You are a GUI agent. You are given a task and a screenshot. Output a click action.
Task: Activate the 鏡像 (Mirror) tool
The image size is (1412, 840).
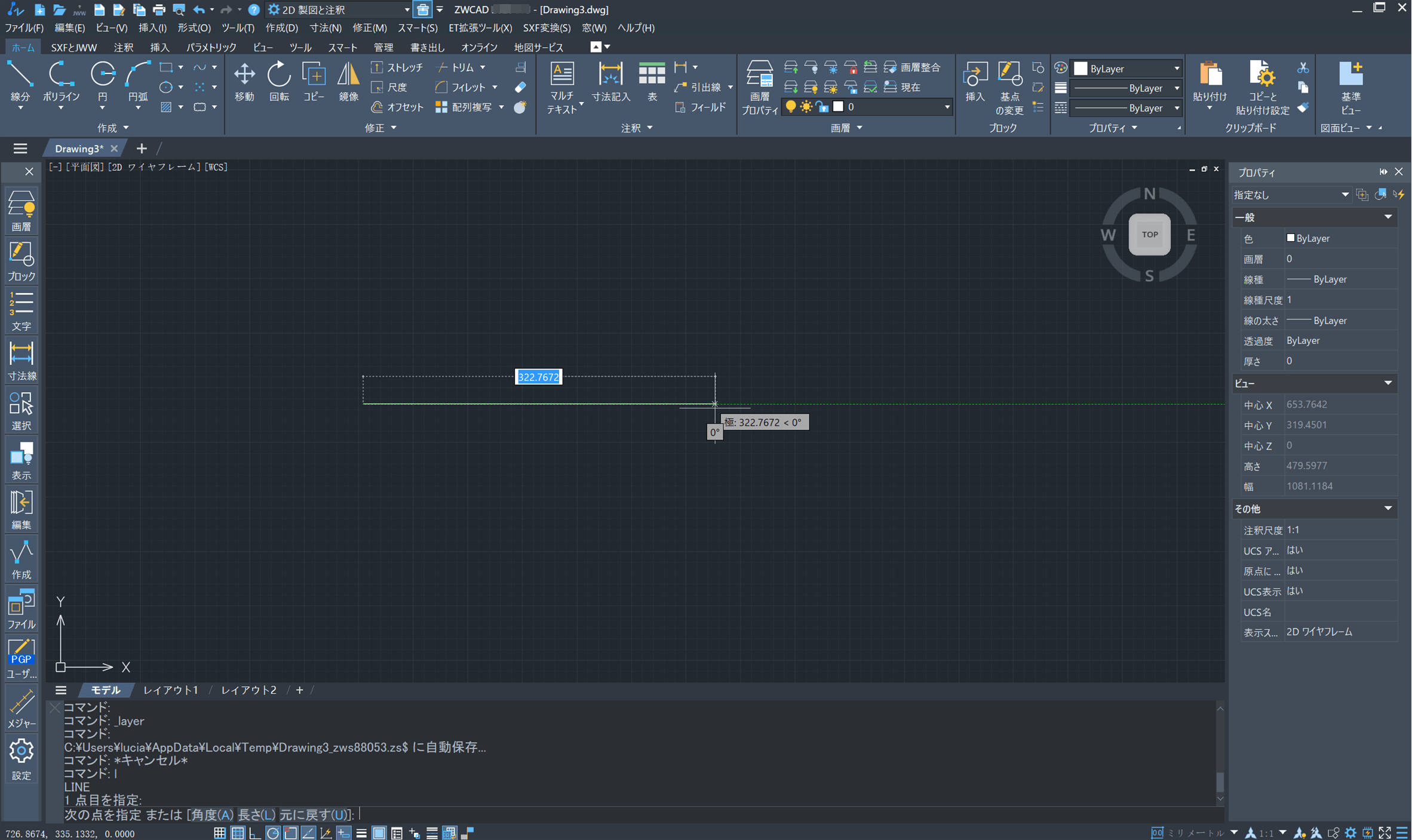click(348, 82)
